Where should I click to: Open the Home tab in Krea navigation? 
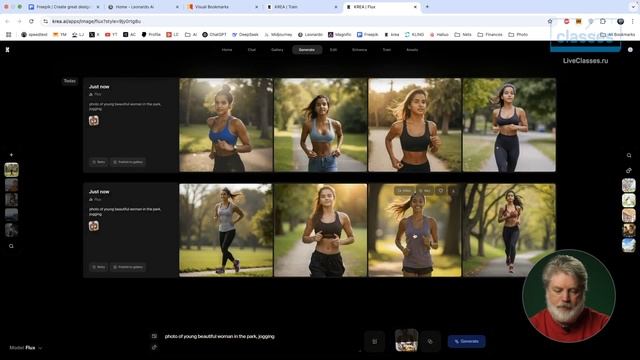(x=227, y=50)
